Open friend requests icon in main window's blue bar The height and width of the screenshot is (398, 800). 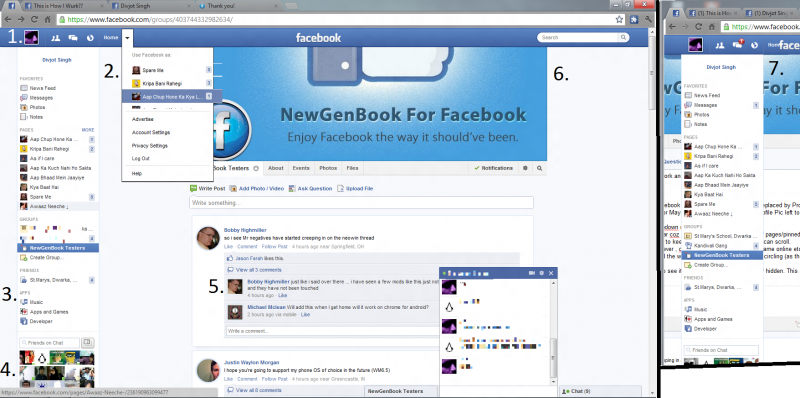(56, 38)
